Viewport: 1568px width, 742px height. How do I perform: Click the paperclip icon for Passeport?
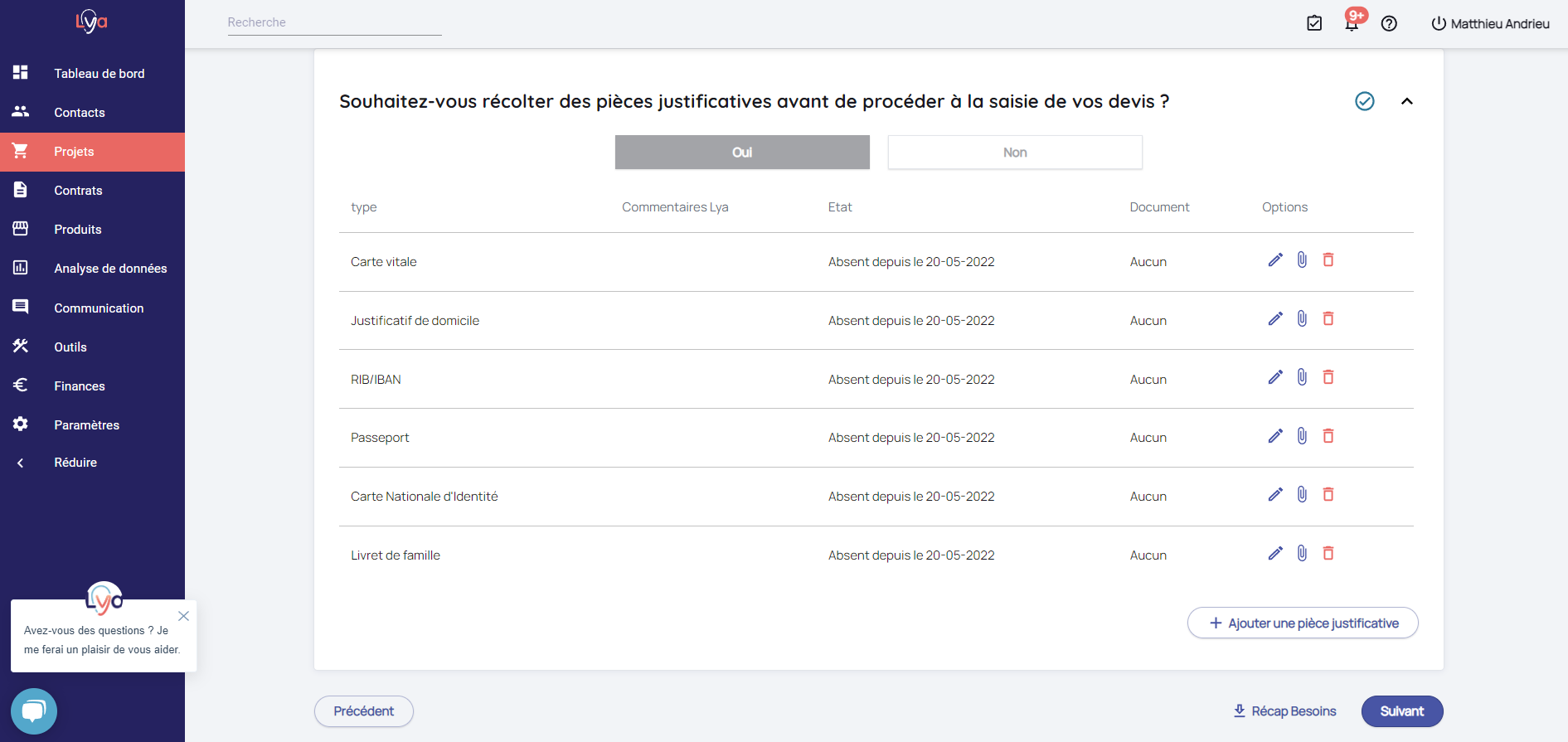pos(1302,436)
